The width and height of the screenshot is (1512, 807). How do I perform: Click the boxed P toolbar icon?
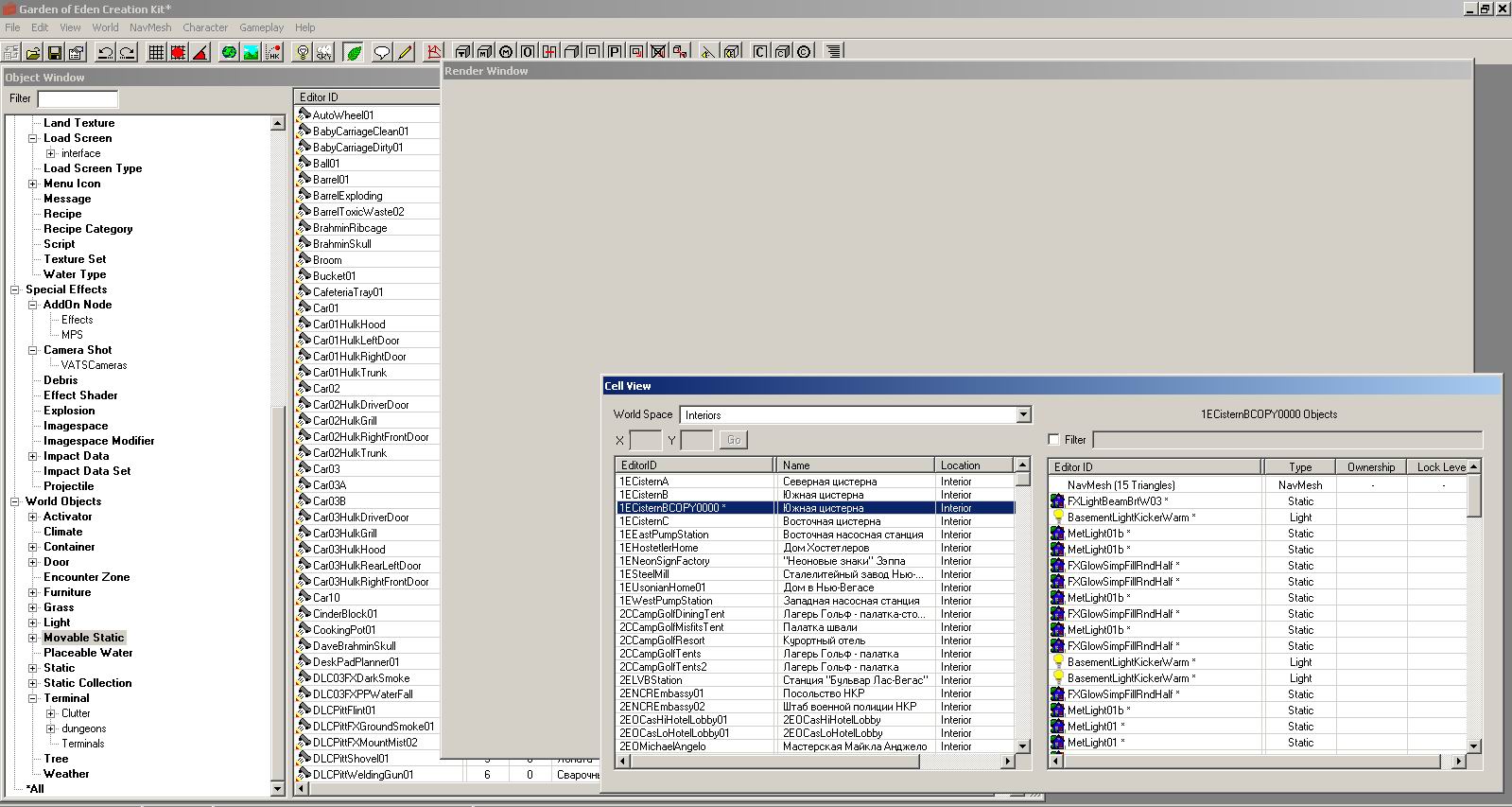coord(615,51)
